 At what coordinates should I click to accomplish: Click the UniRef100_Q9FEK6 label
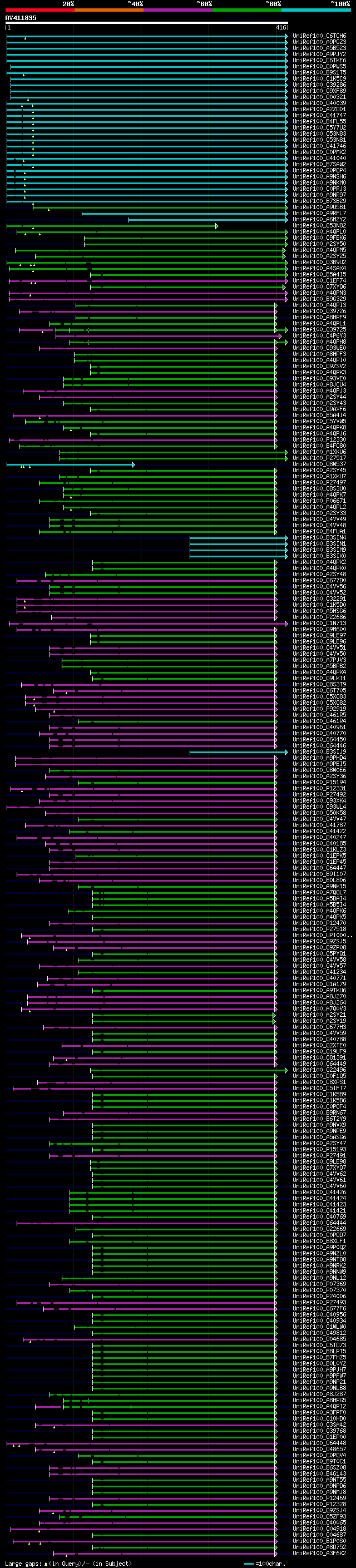coord(319,238)
